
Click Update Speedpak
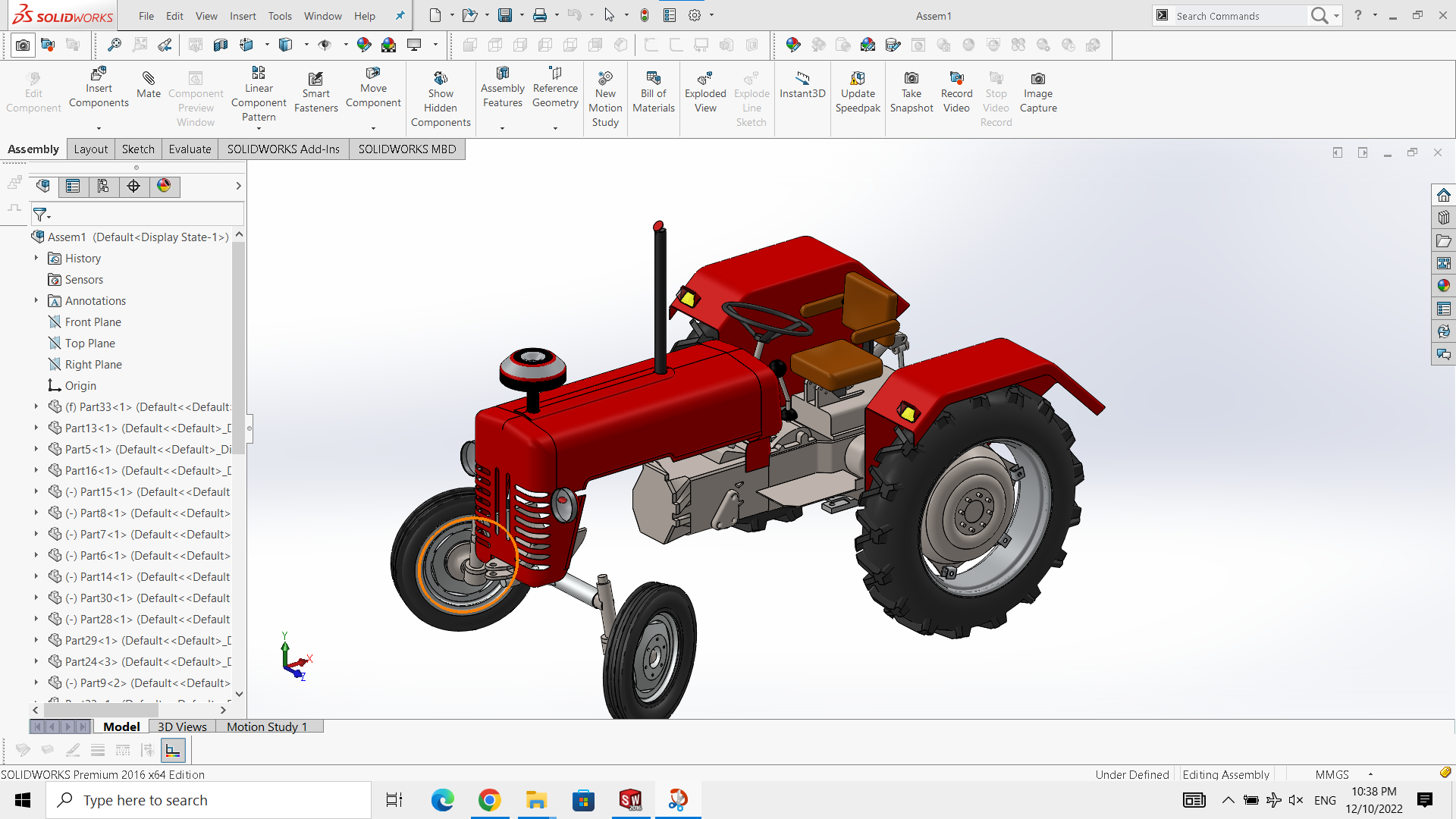pos(858,92)
